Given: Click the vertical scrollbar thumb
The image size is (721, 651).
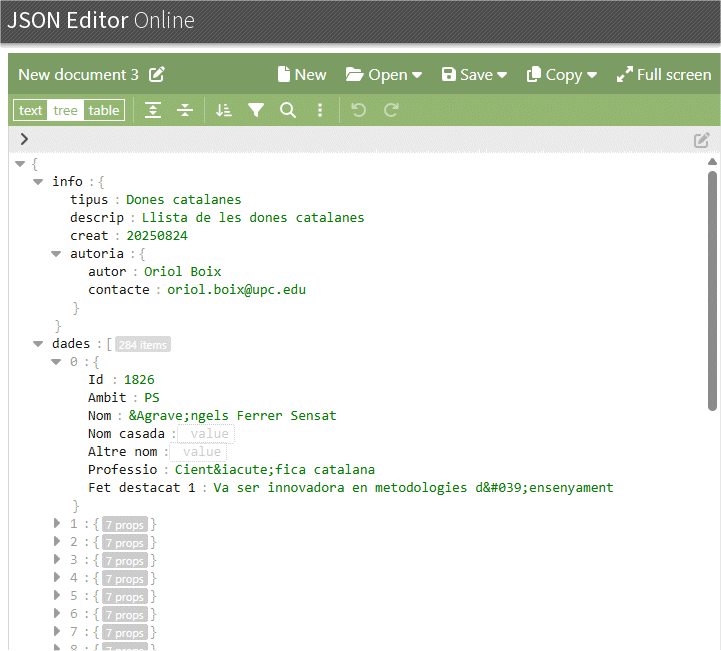Looking at the screenshot, I should coord(712,291).
